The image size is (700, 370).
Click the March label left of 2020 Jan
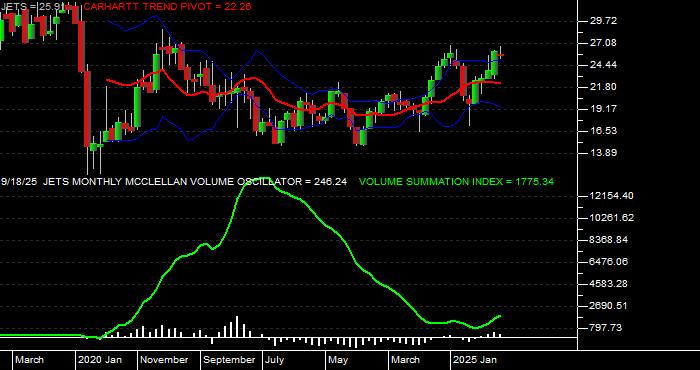pyautogui.click(x=30, y=360)
